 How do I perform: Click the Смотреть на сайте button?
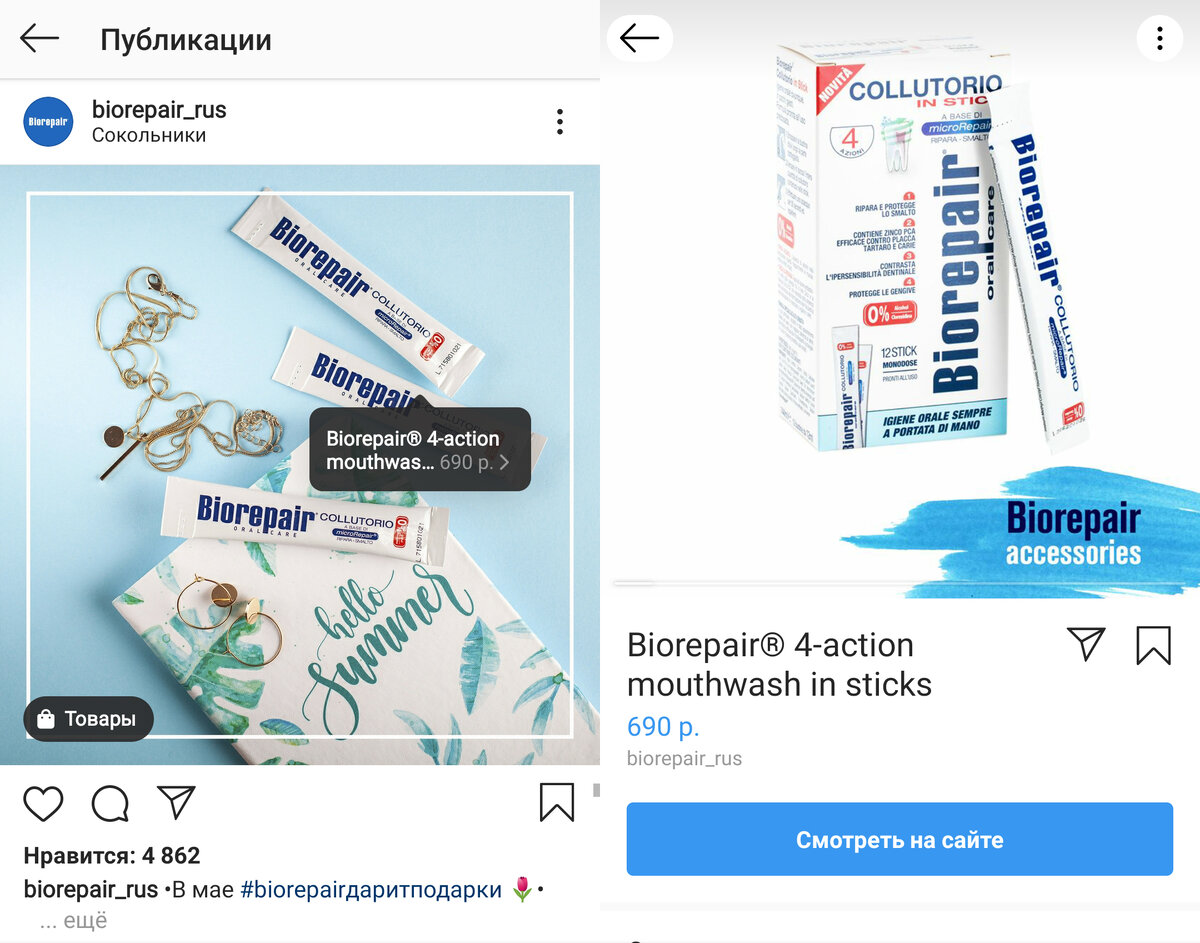pos(899,840)
